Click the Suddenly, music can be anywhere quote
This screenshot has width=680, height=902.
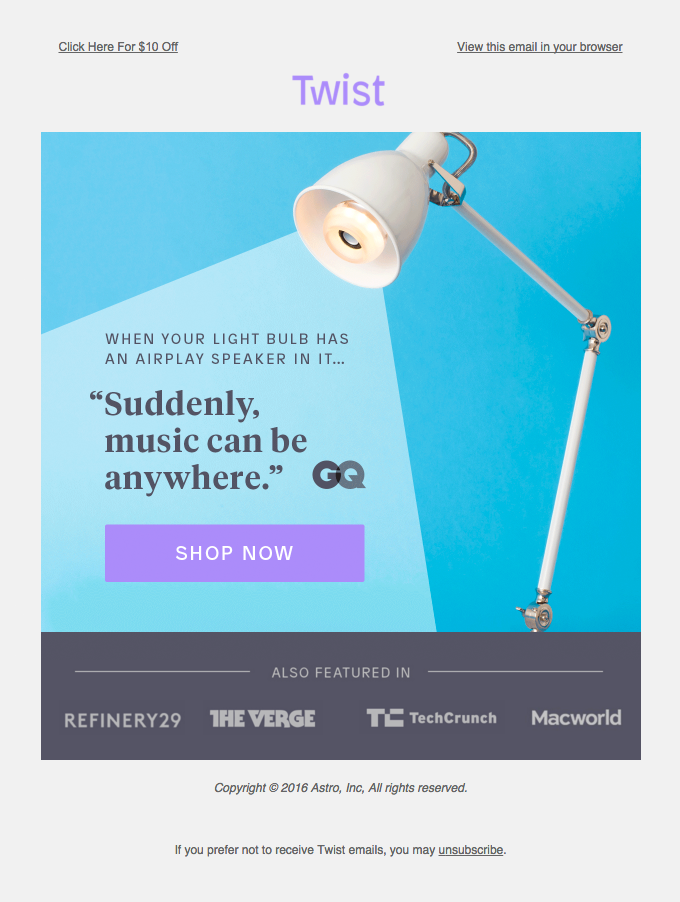pyautogui.click(x=198, y=441)
